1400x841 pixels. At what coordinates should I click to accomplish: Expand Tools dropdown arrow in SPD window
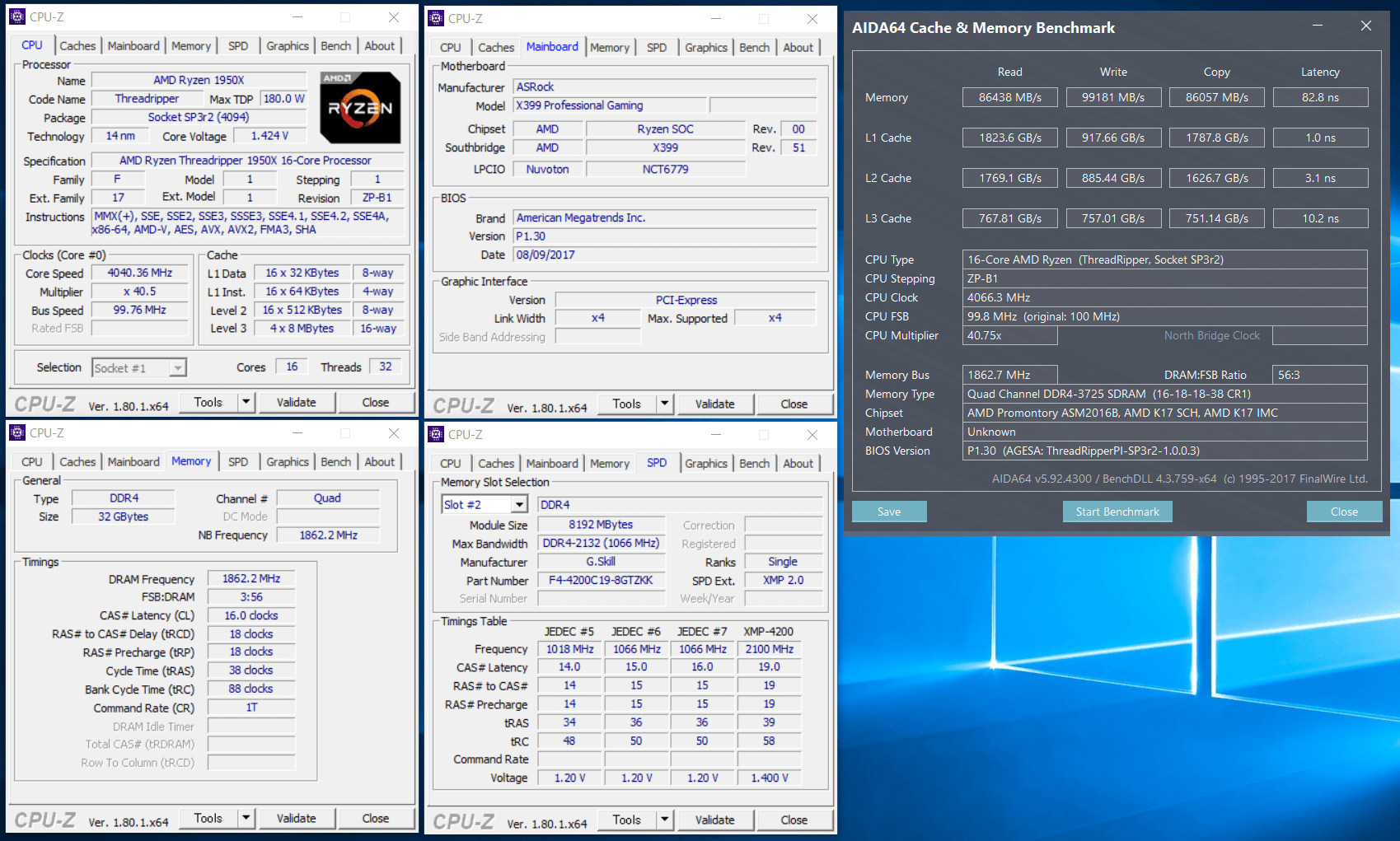coord(664,820)
